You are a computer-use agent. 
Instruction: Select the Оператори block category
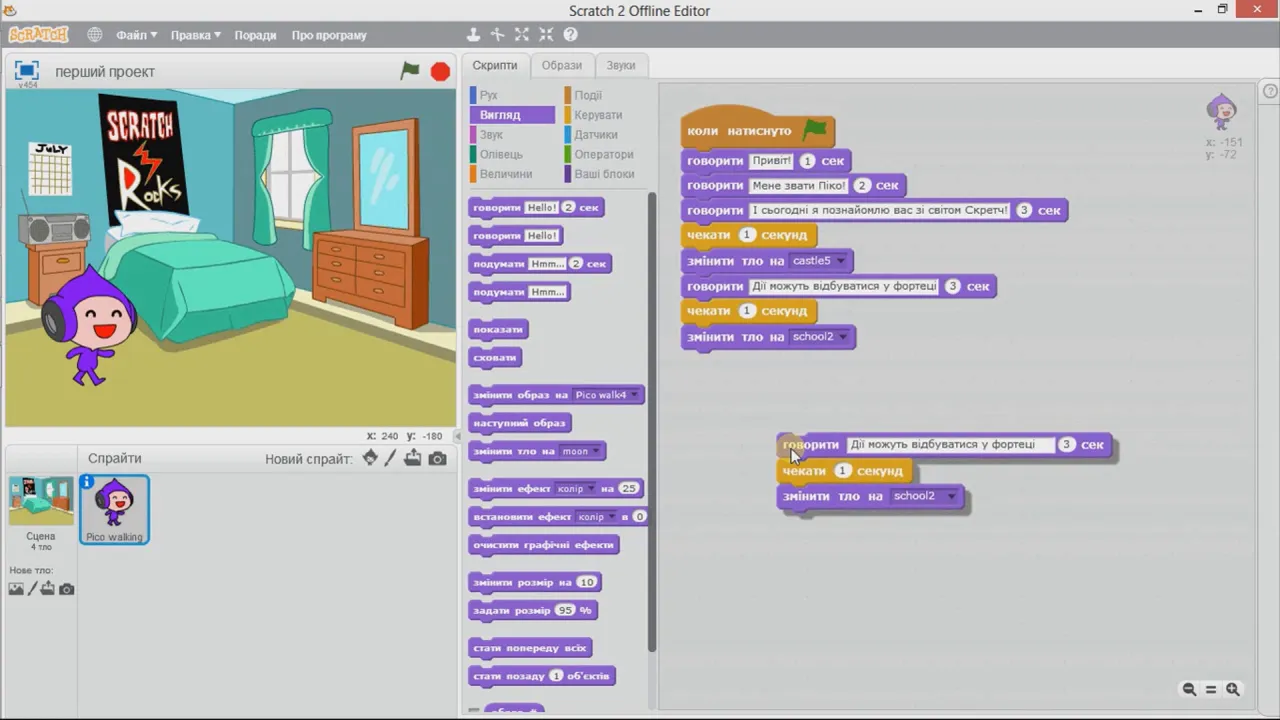click(606, 154)
